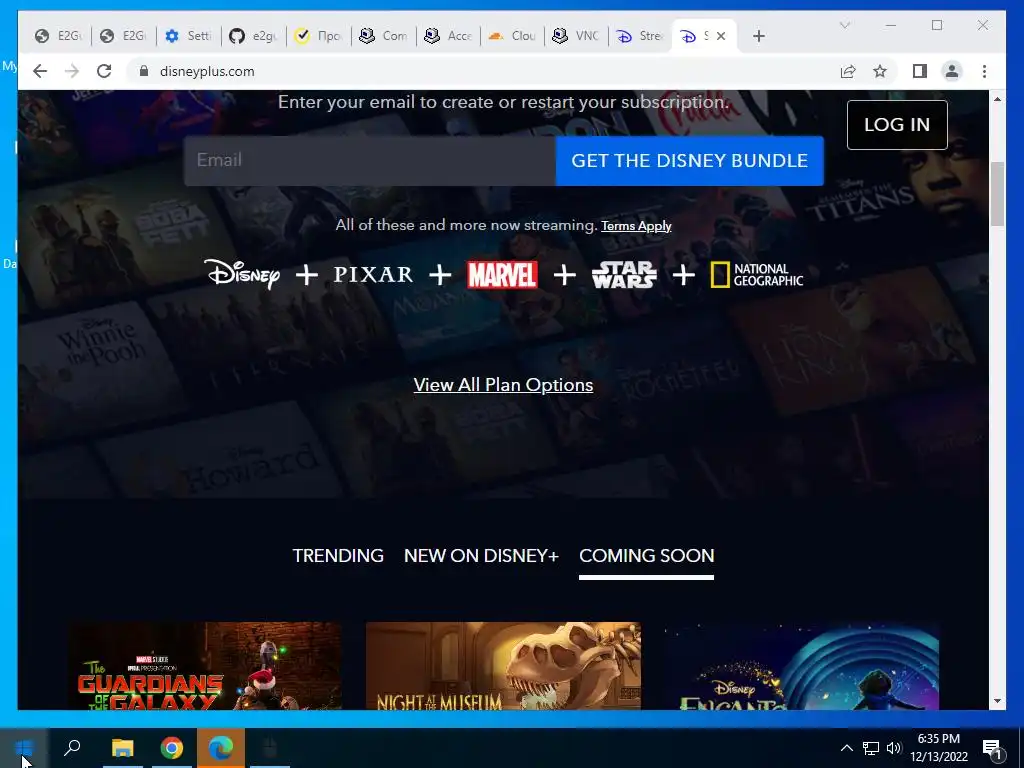The height and width of the screenshot is (768, 1024).
Task: Switch to the Disney Stre tab
Action: [641, 36]
